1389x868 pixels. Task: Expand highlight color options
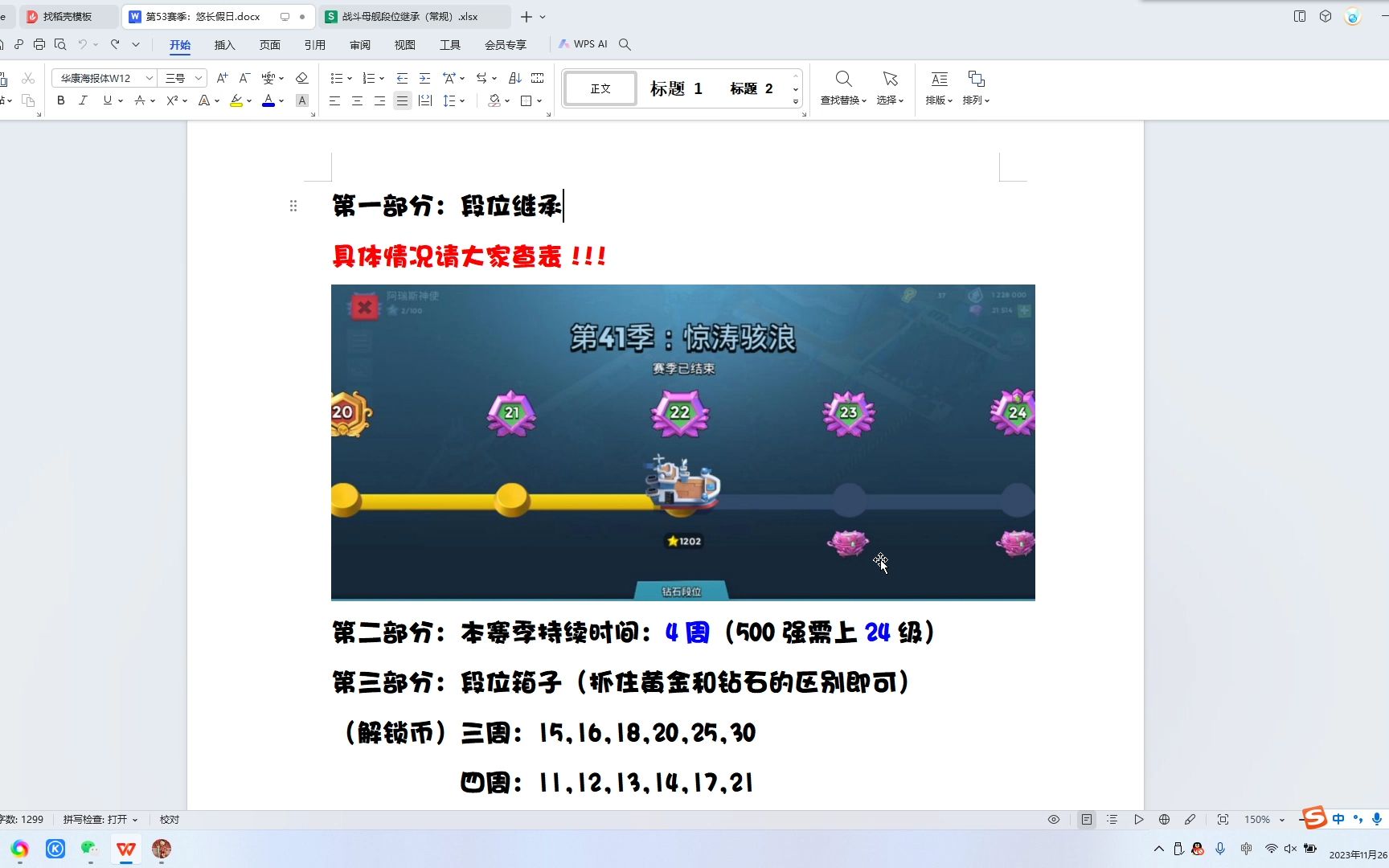tap(249, 100)
